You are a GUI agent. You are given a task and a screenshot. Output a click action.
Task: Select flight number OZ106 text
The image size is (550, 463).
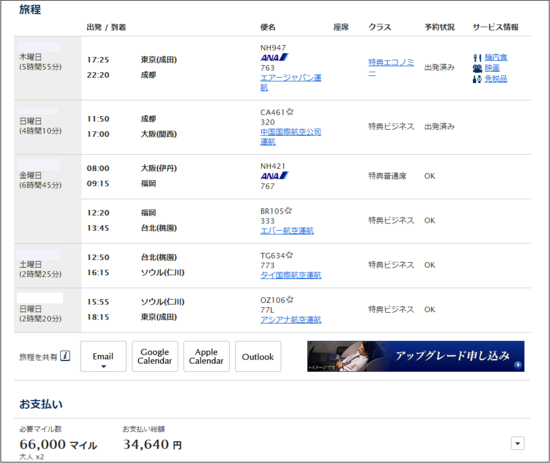coord(273,300)
